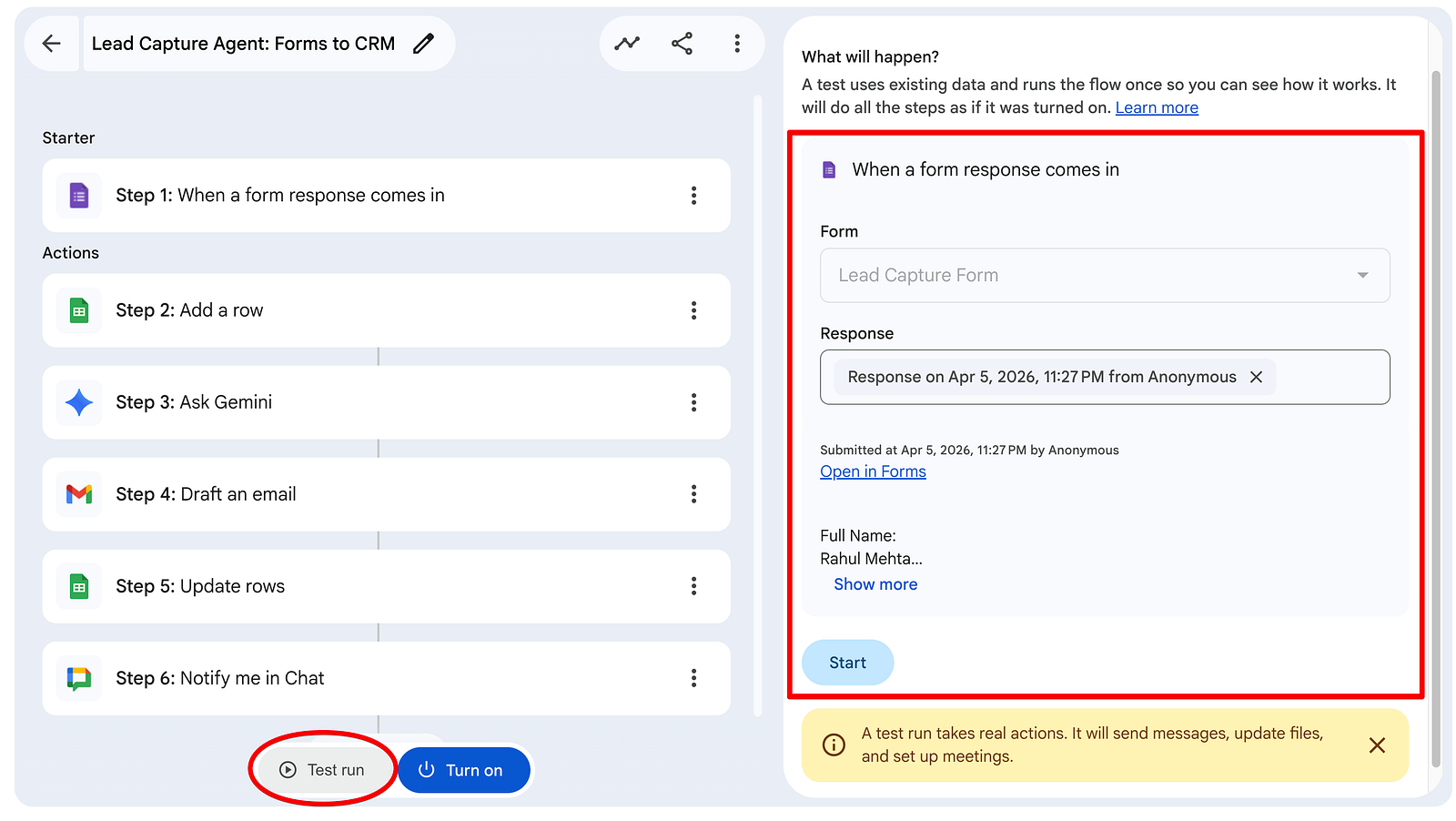Open the response in Forms link
Screen dimensions: 1456x821
pyautogui.click(x=873, y=471)
